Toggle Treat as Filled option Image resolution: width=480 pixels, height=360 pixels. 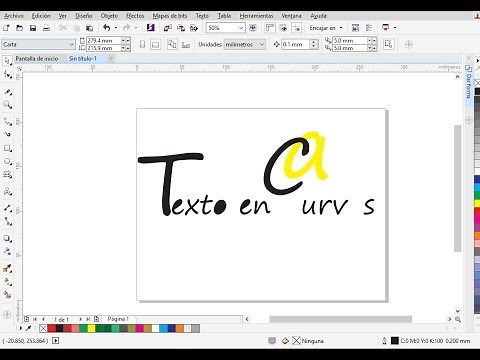388,44
